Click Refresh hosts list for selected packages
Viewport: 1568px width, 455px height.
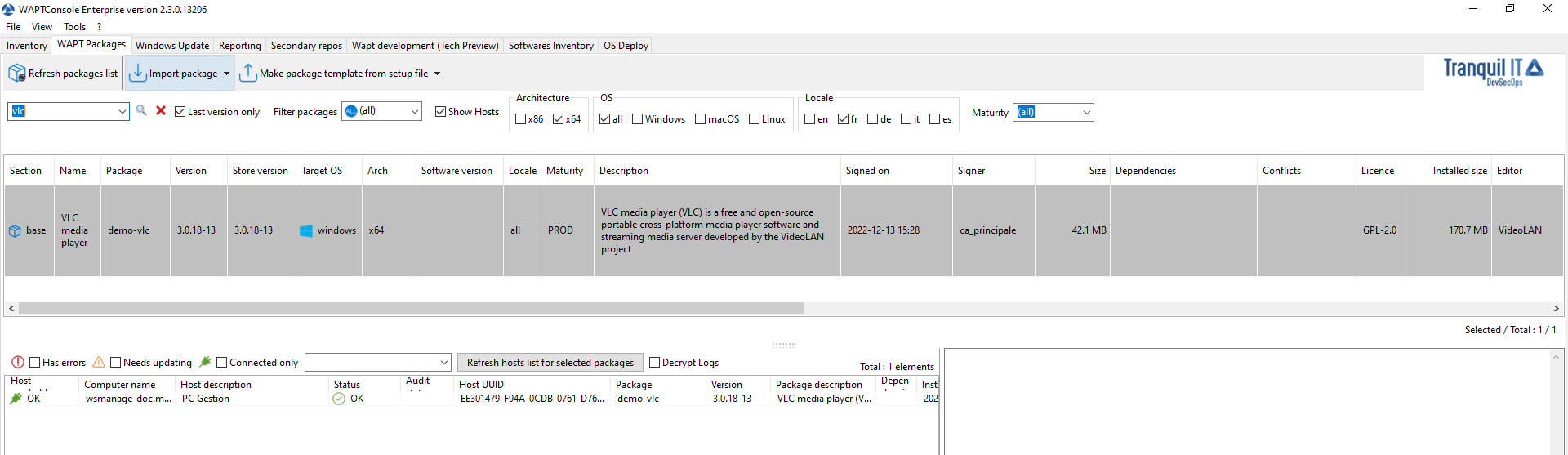coord(550,363)
